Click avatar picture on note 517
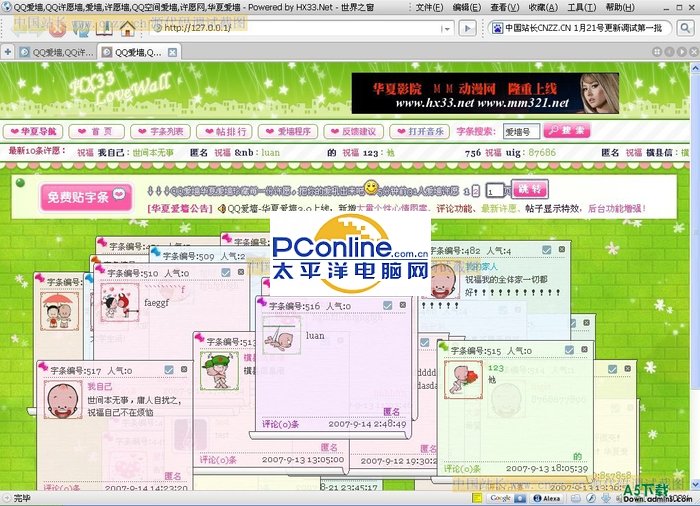Image resolution: width=700 pixels, height=506 pixels. (x=63, y=400)
